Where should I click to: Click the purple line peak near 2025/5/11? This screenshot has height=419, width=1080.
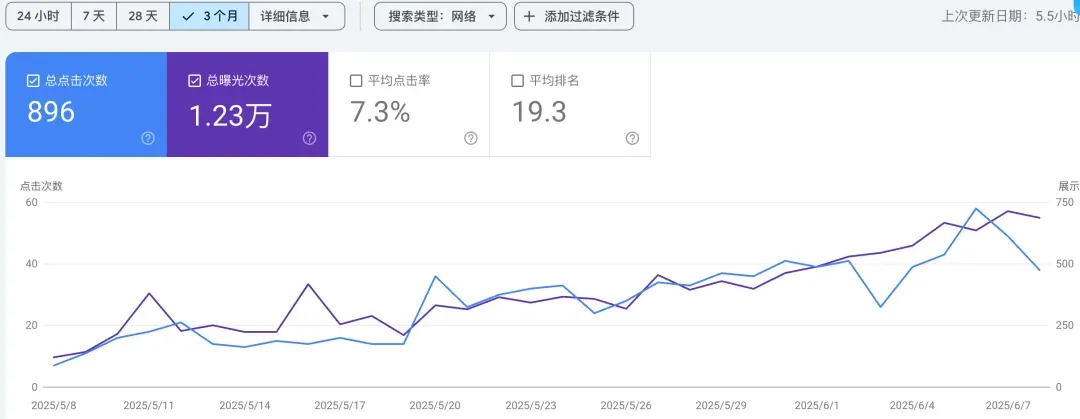(x=149, y=293)
